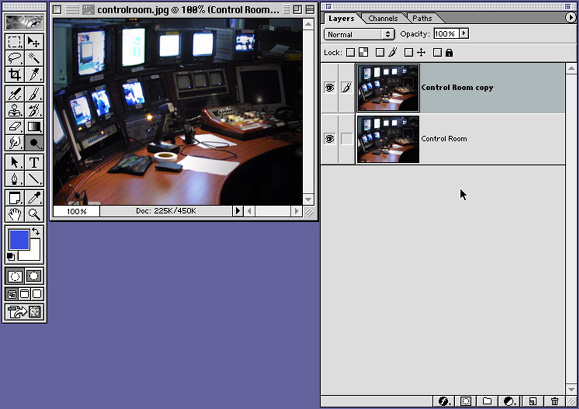The image size is (579, 409).
Task: Activate the Zoom magnifier tool
Action: pos(34,214)
